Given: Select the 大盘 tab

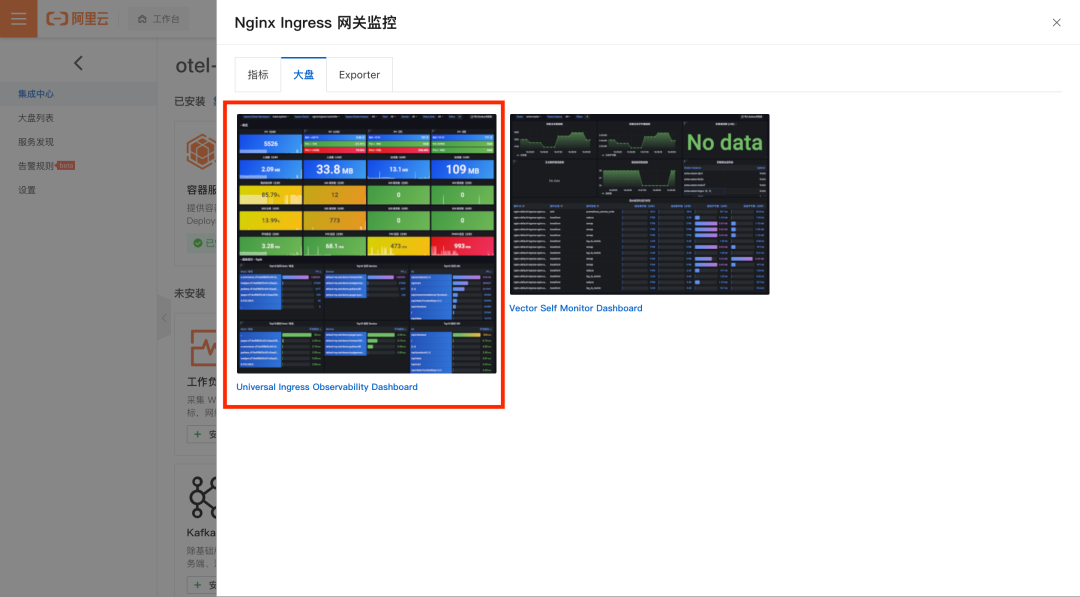Looking at the screenshot, I should [304, 74].
